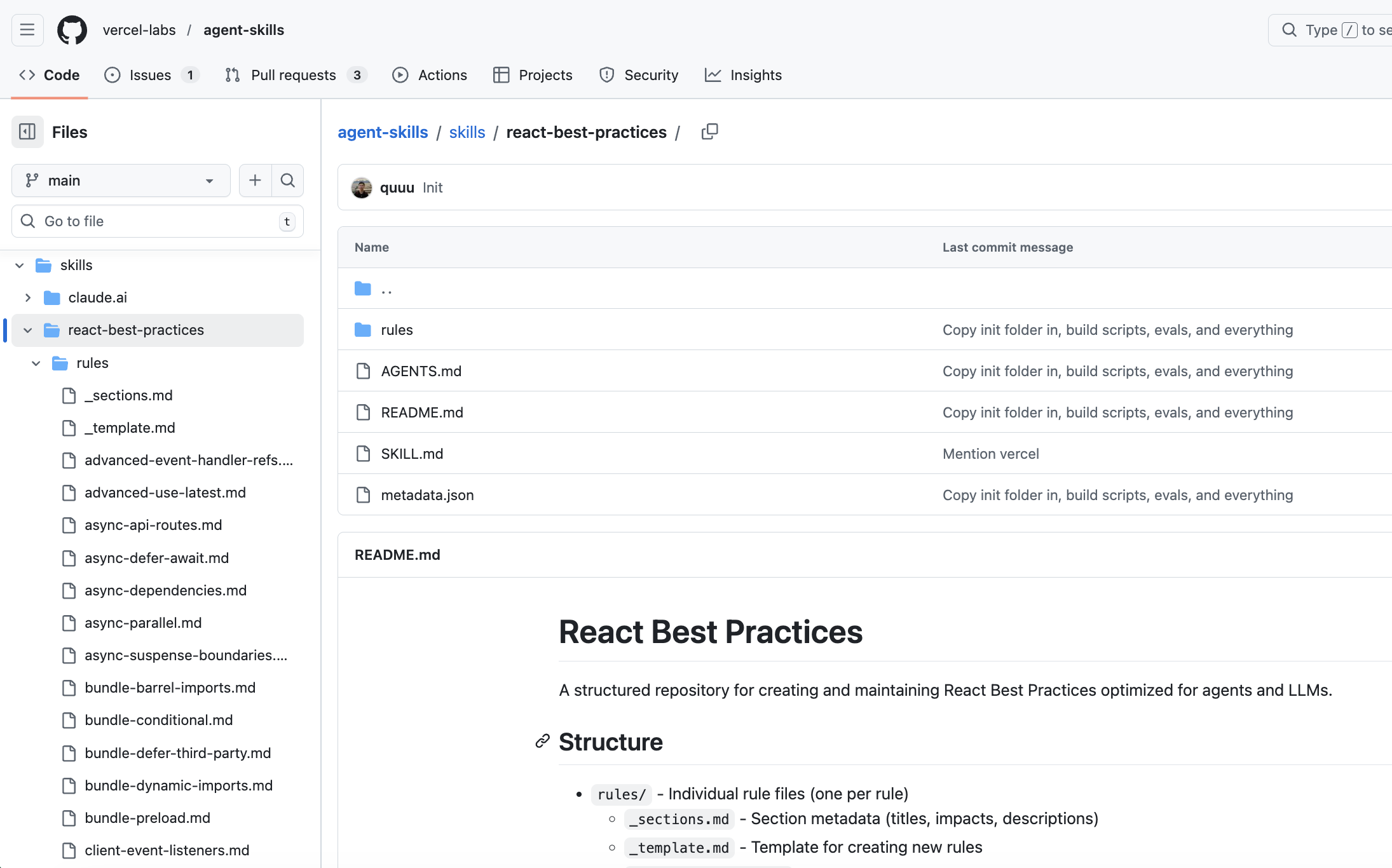Click the skills breadcrumb link
This screenshot has width=1392, height=868.
[467, 132]
